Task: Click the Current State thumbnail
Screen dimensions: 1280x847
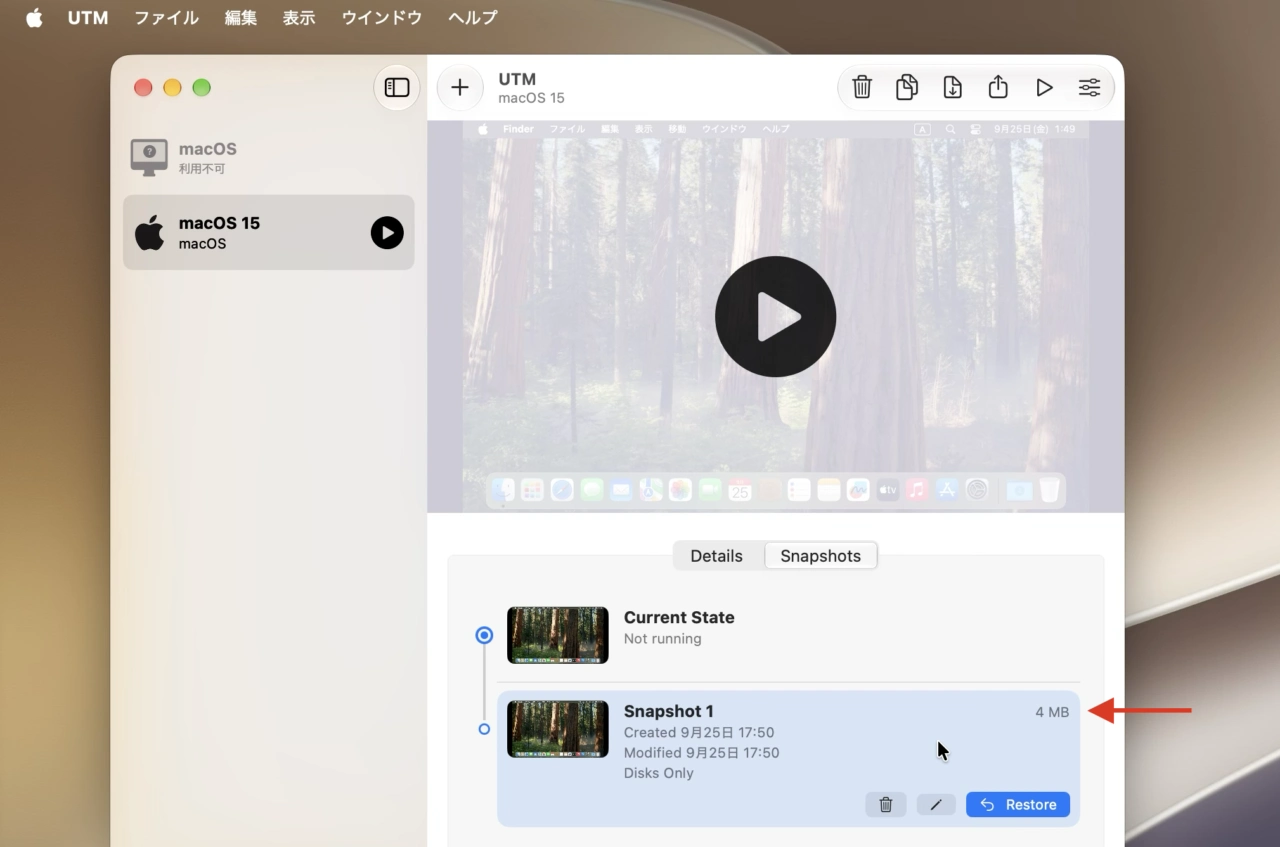Action: [x=558, y=635]
